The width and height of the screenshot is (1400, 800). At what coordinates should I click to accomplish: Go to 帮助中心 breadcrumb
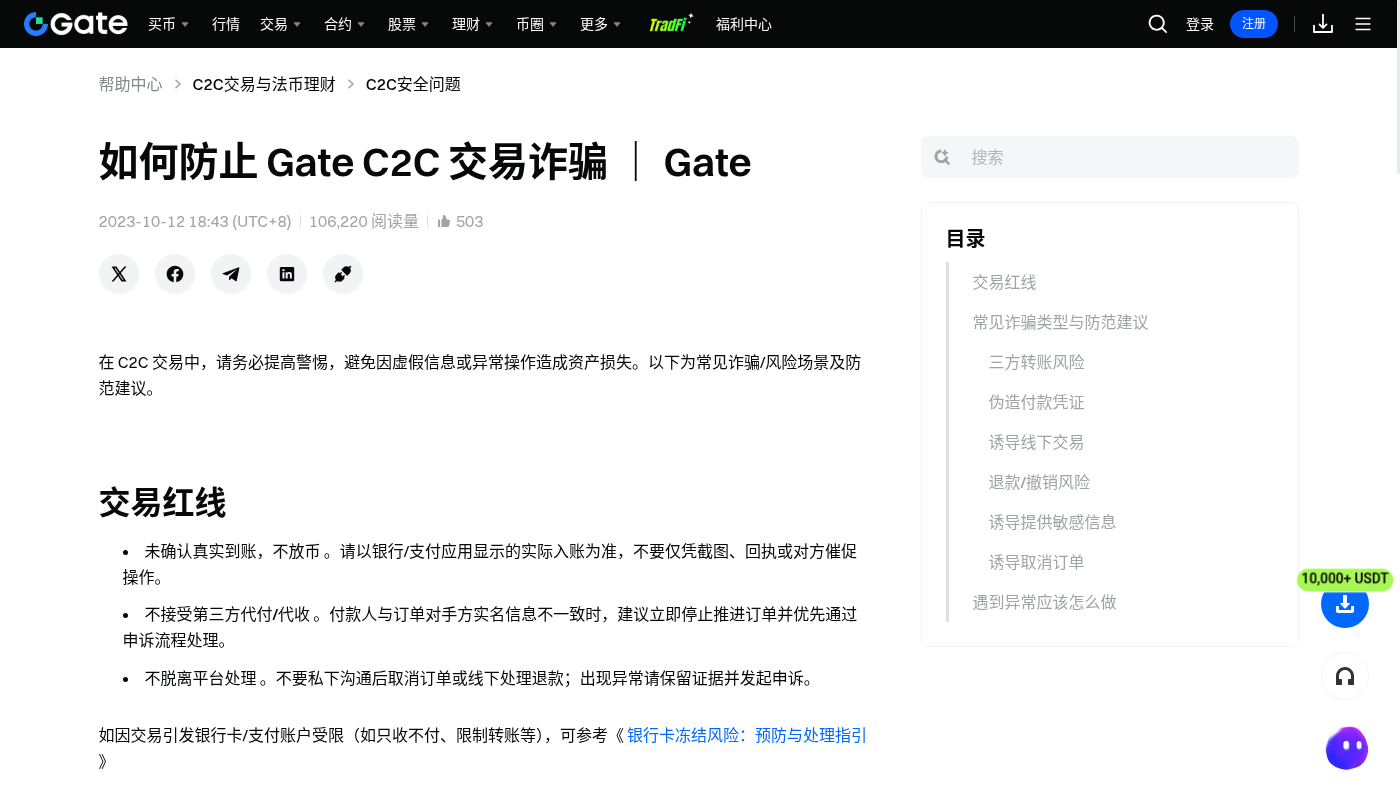130,84
